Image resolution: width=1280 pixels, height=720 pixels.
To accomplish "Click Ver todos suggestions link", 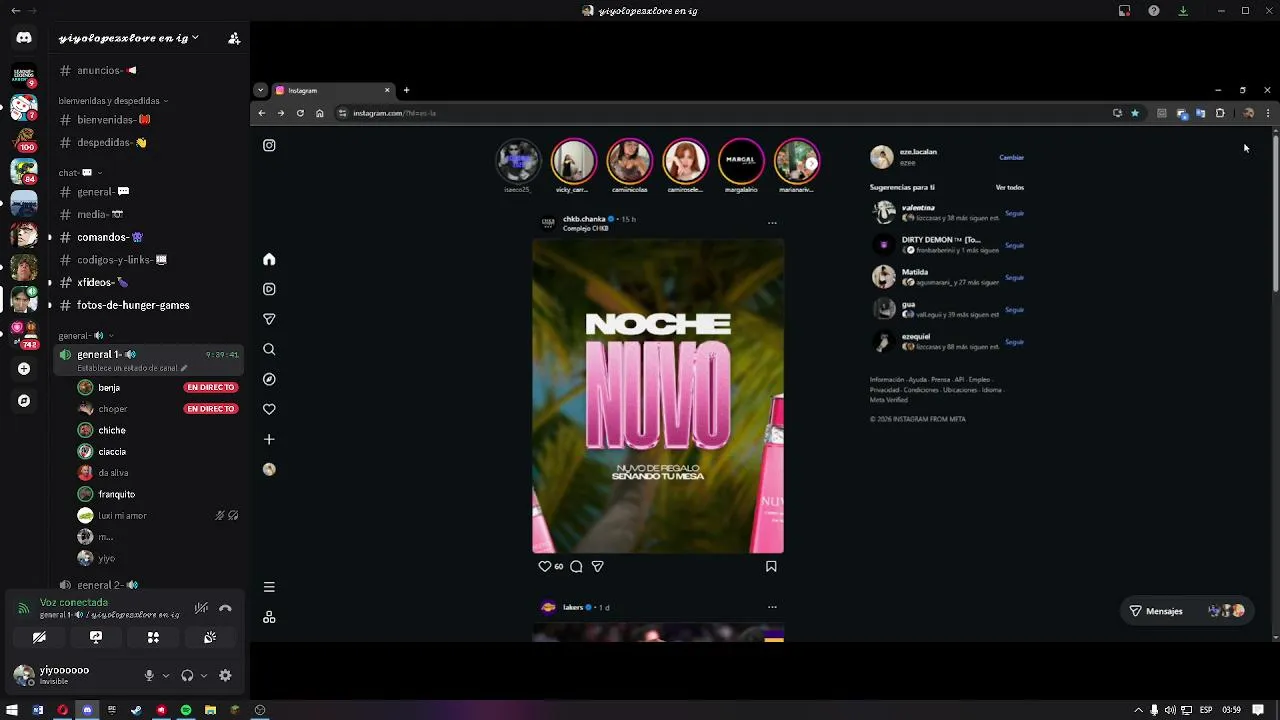I will [x=1009, y=187].
